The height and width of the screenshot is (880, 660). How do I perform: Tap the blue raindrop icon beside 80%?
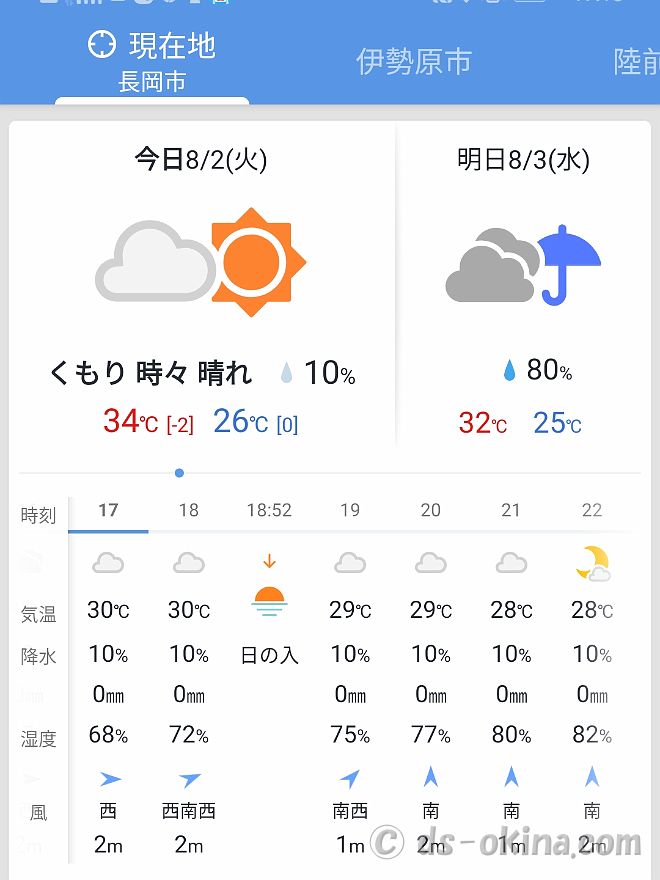click(509, 370)
